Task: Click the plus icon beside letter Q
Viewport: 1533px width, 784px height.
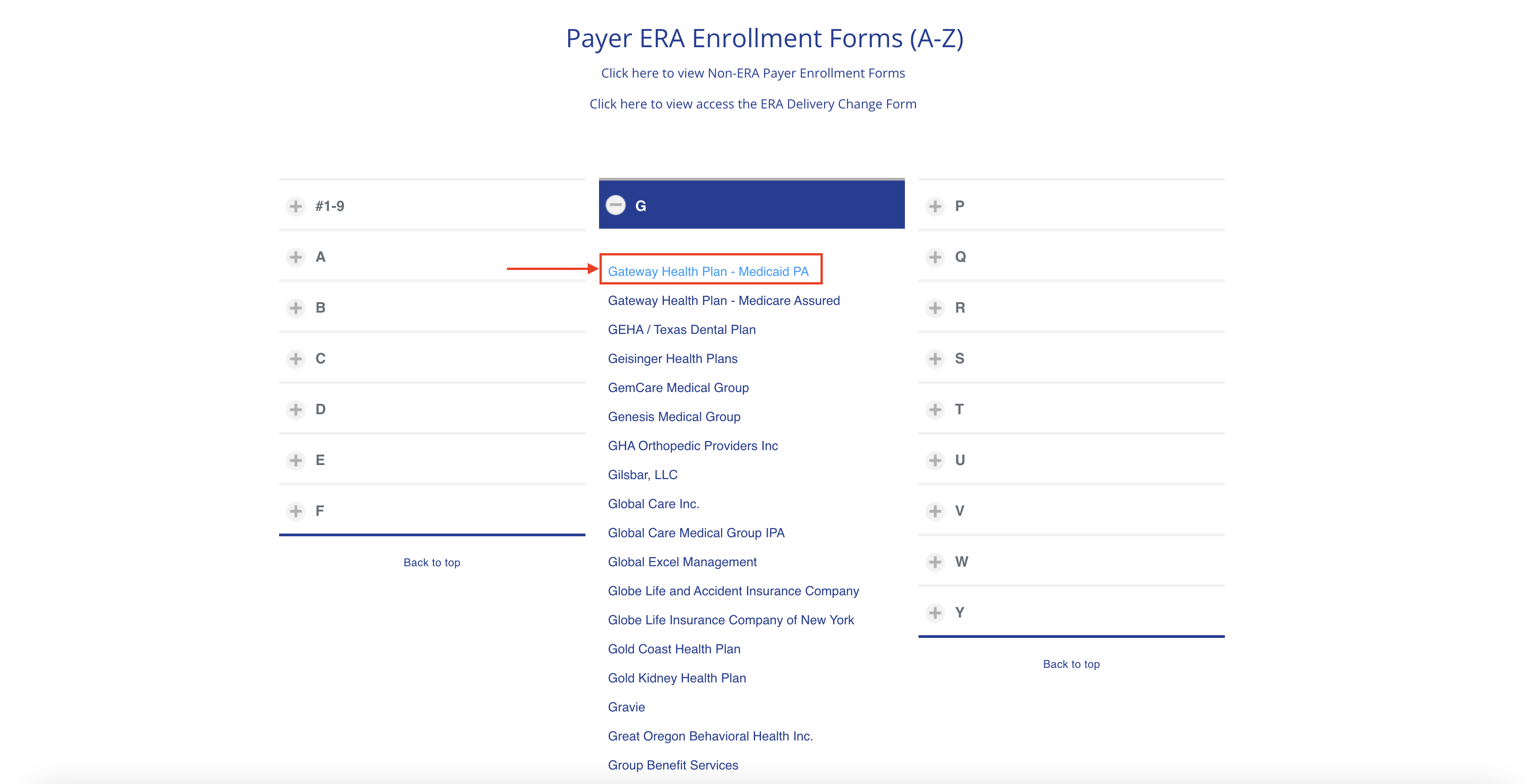Action: [x=935, y=257]
